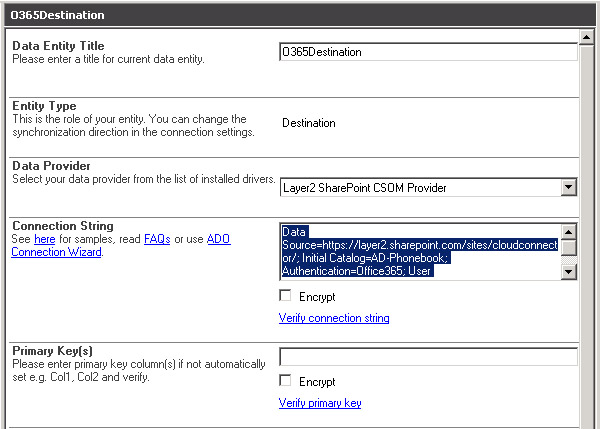Image resolution: width=600 pixels, height=429 pixels.
Task: Click the main panel scroll up arrow
Action: pyautogui.click(x=590, y=38)
